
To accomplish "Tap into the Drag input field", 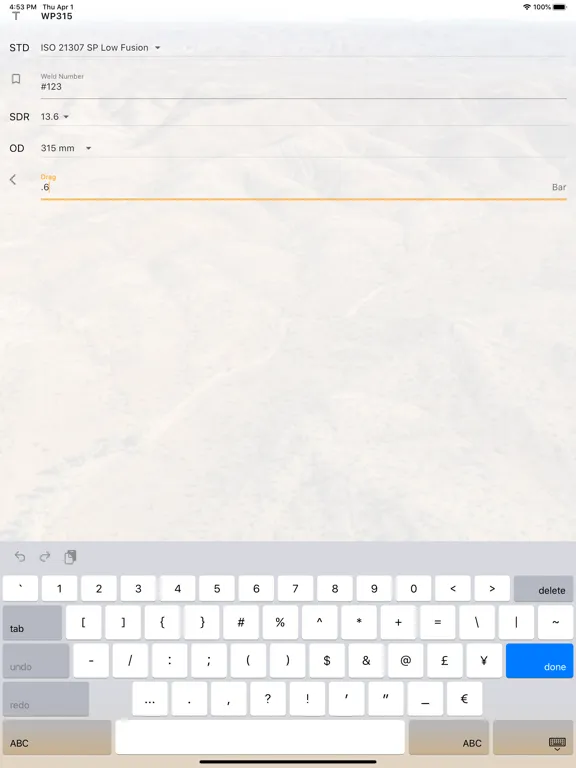I will [303, 187].
